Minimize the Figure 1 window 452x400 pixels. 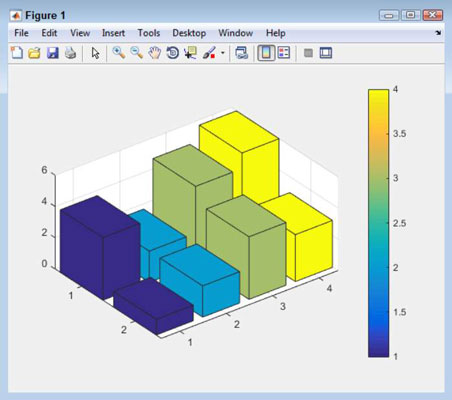click(389, 15)
